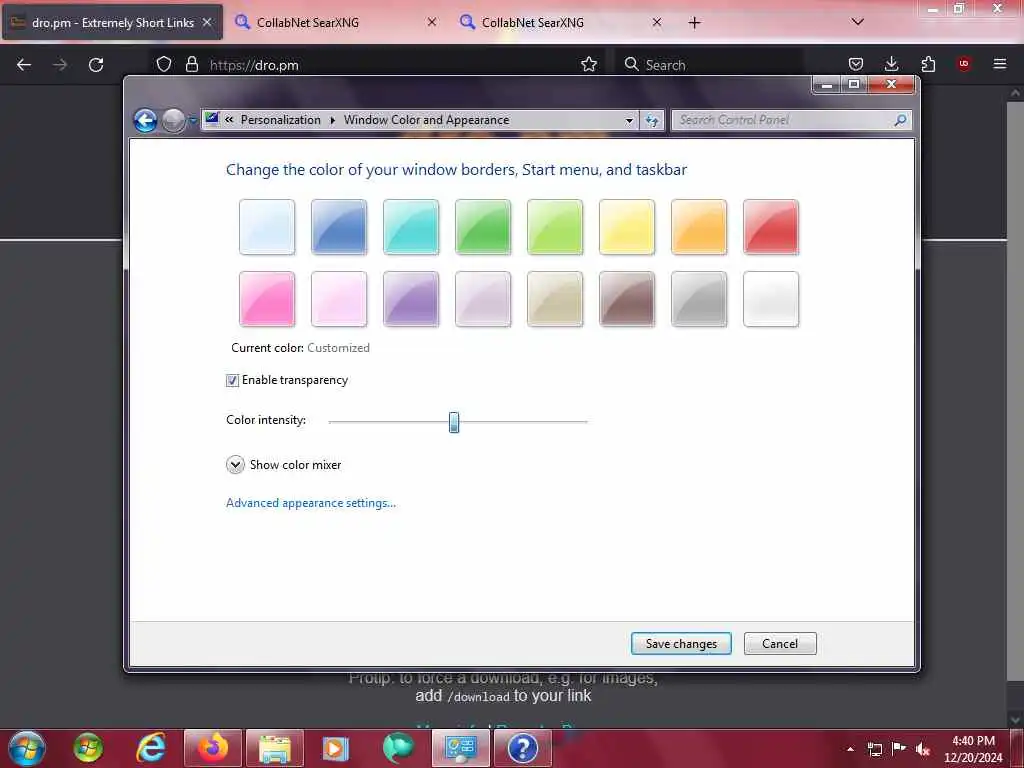Screen dimensions: 1024x768
Task: Select the pale pink Blush swatch
Action: tap(338, 298)
